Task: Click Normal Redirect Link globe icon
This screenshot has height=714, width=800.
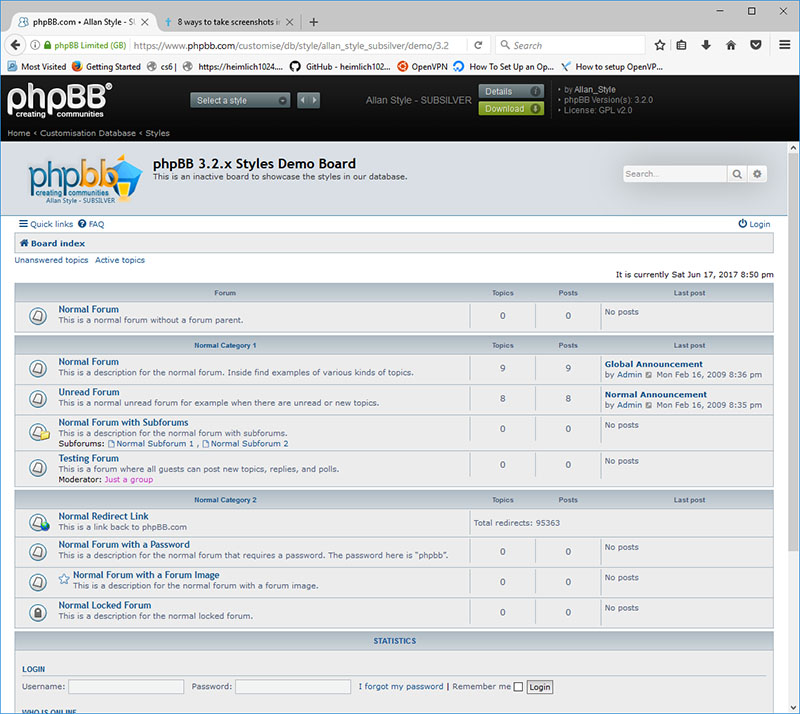Action: tap(39, 523)
